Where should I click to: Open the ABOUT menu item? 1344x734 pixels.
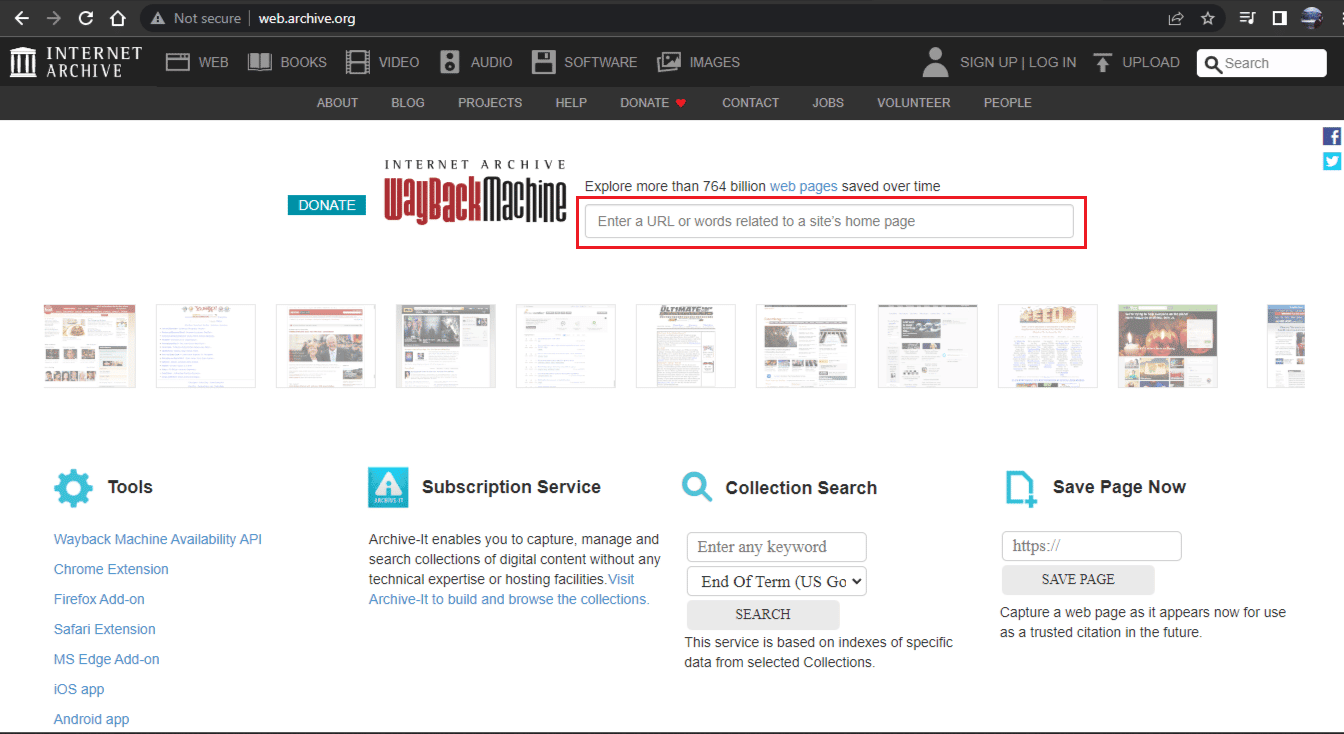(x=337, y=103)
